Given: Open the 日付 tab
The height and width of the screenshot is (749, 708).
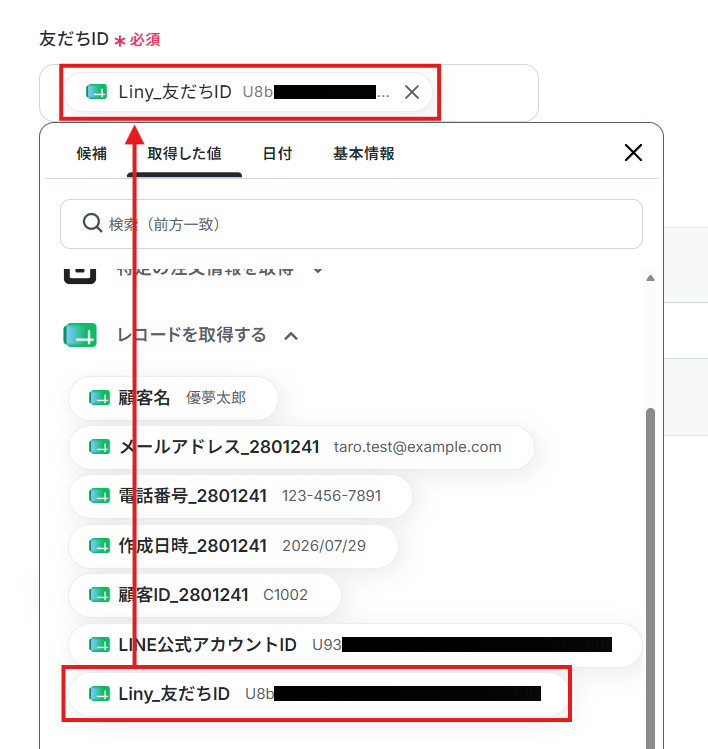Looking at the screenshot, I should (x=278, y=154).
